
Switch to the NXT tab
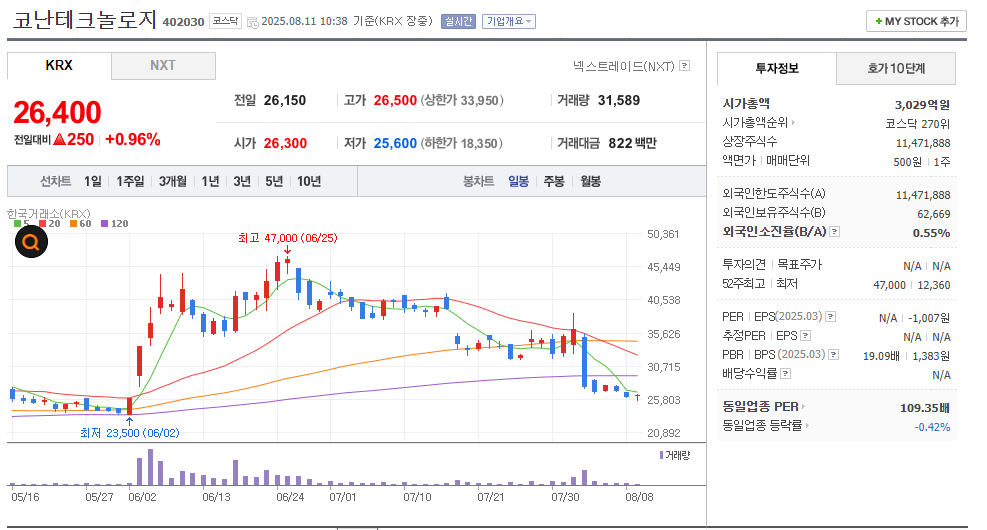coord(163,65)
